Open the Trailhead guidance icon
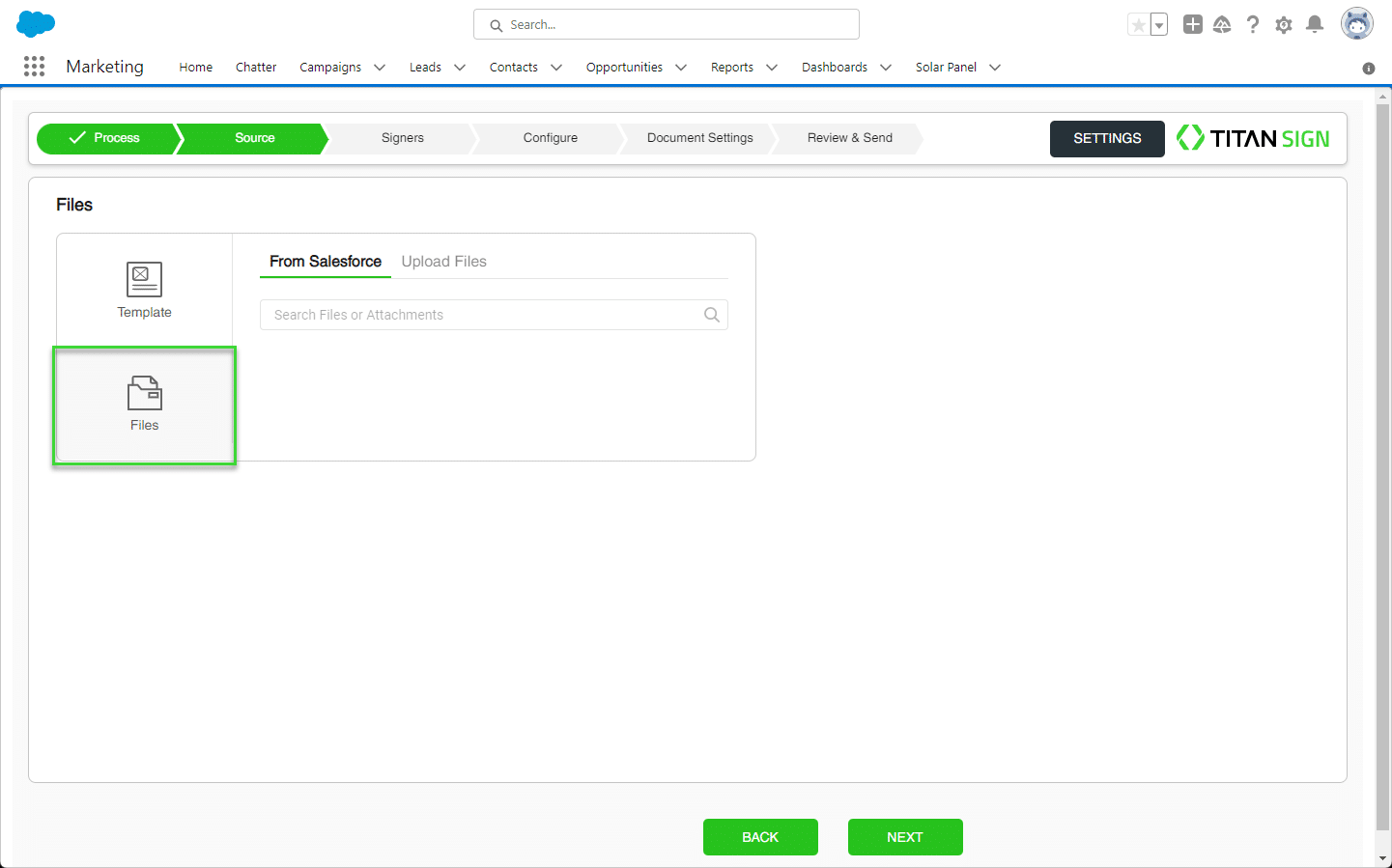 1222,24
